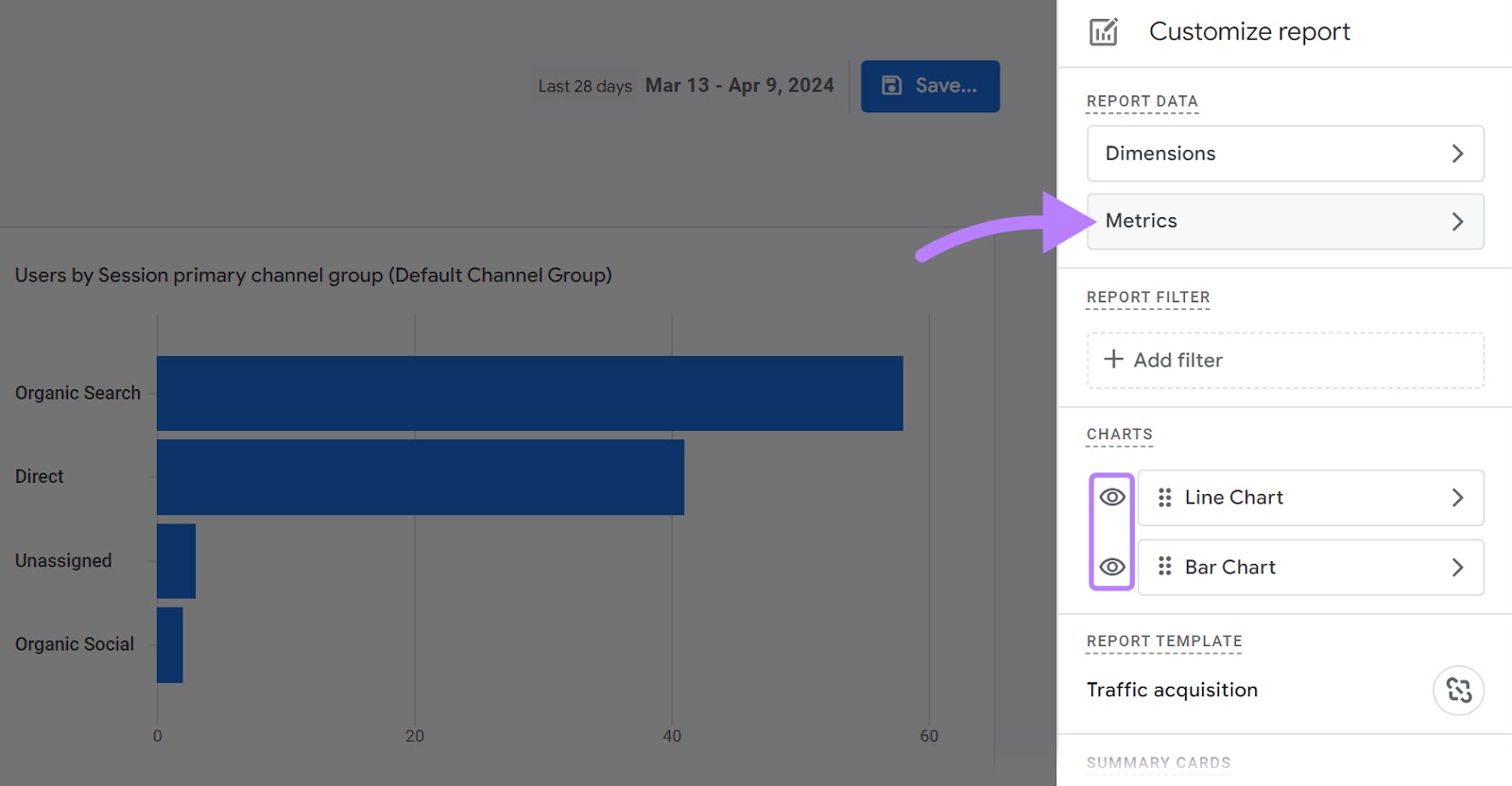Click the plus icon in Add filter
1512x786 pixels.
1114,360
